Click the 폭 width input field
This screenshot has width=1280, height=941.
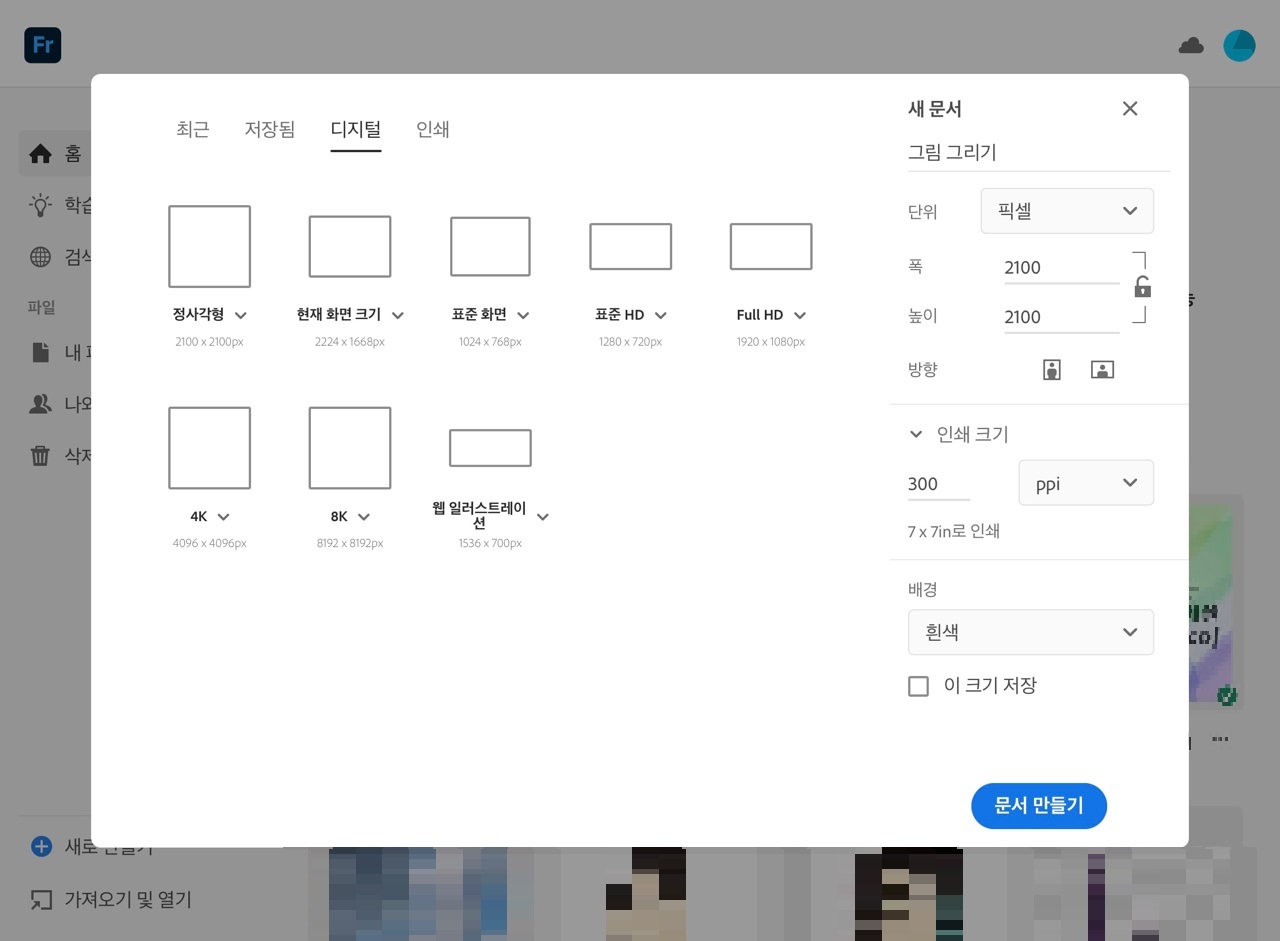coord(1061,268)
